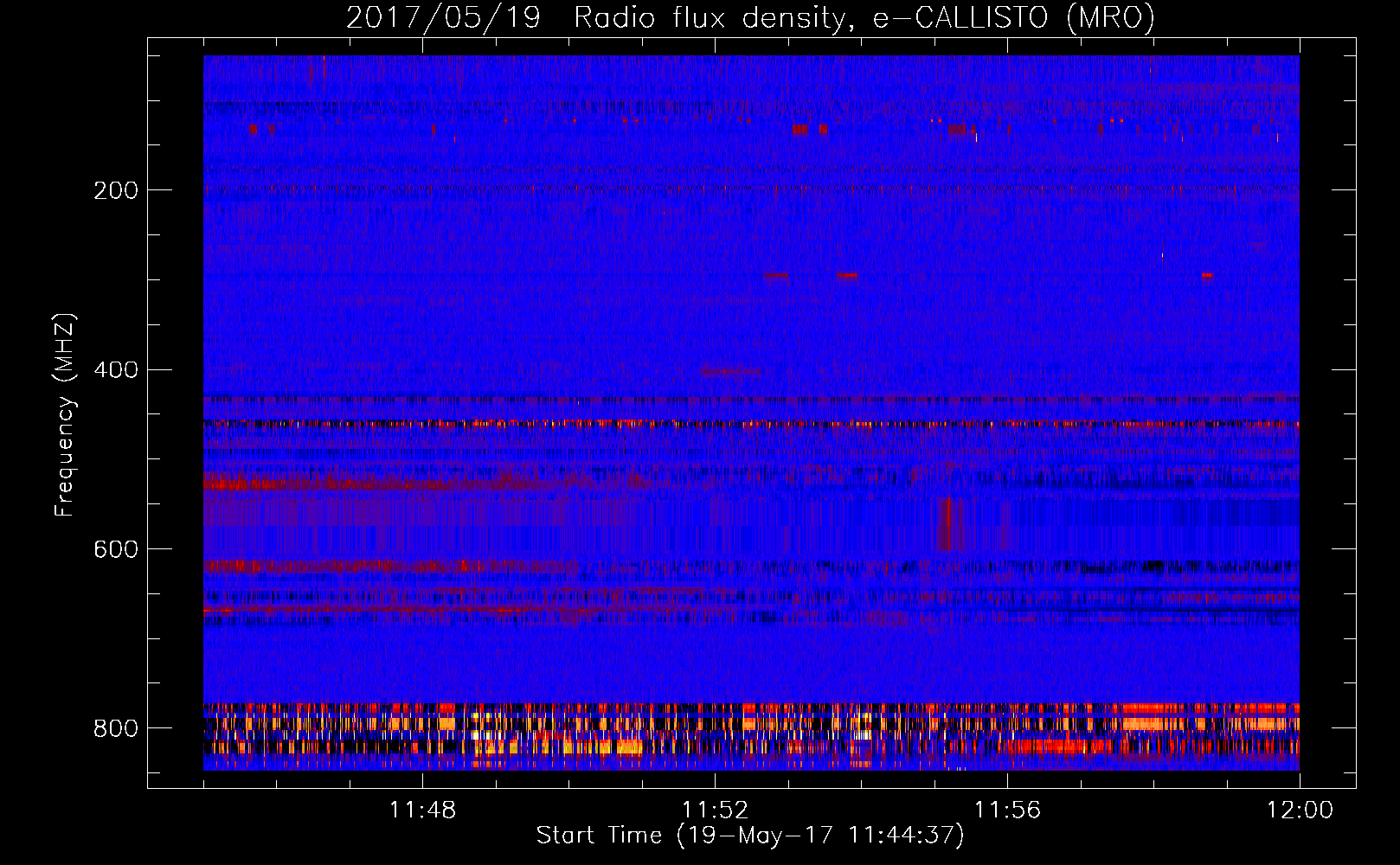This screenshot has height=865, width=1400.
Task: Click the 600 frequency tick label
Action: [x=116, y=550]
